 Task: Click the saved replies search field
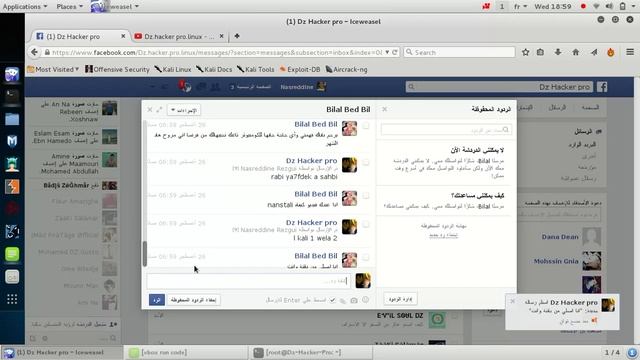(446, 130)
